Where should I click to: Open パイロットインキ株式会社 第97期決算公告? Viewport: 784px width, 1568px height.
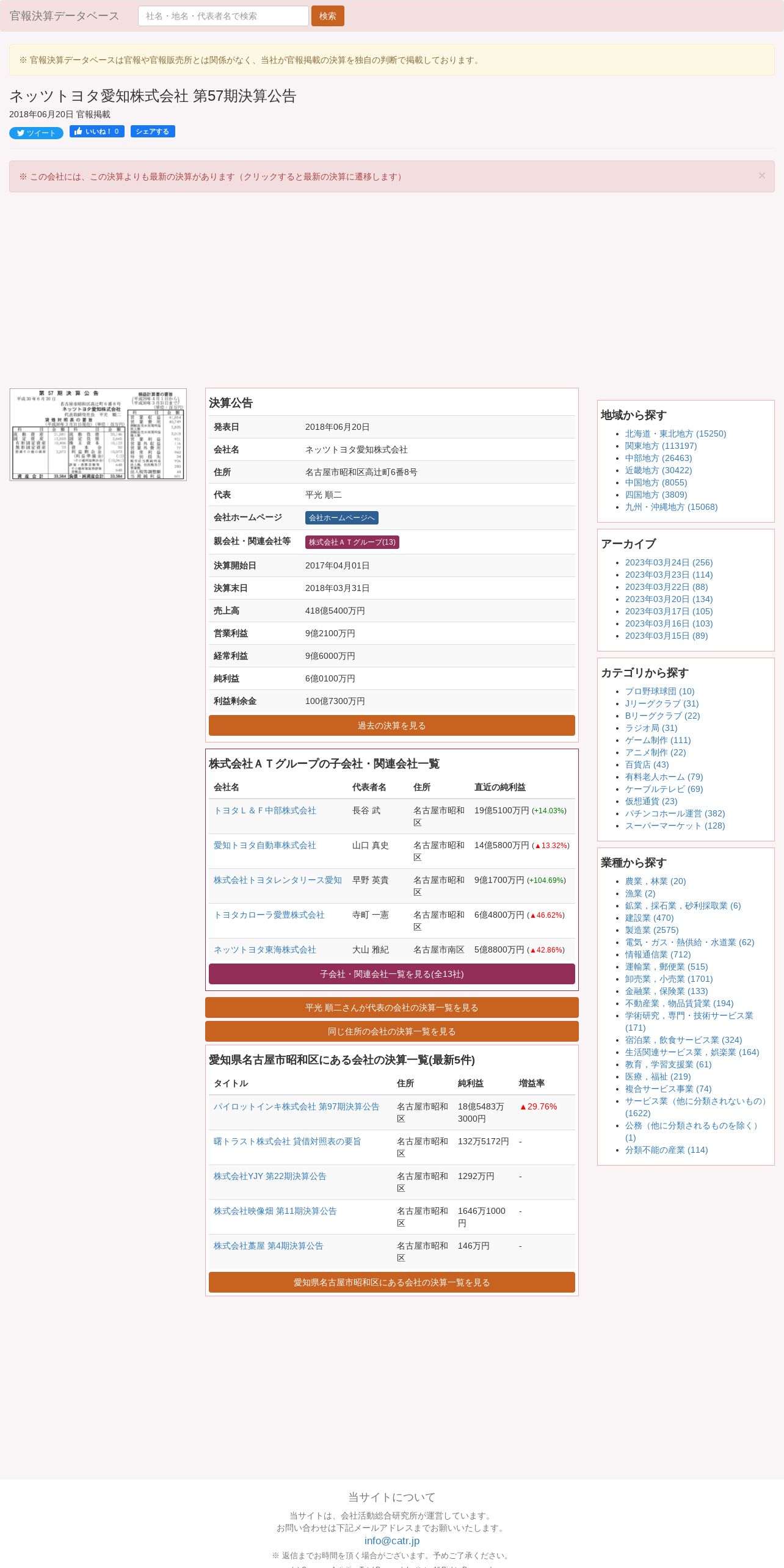(297, 1106)
